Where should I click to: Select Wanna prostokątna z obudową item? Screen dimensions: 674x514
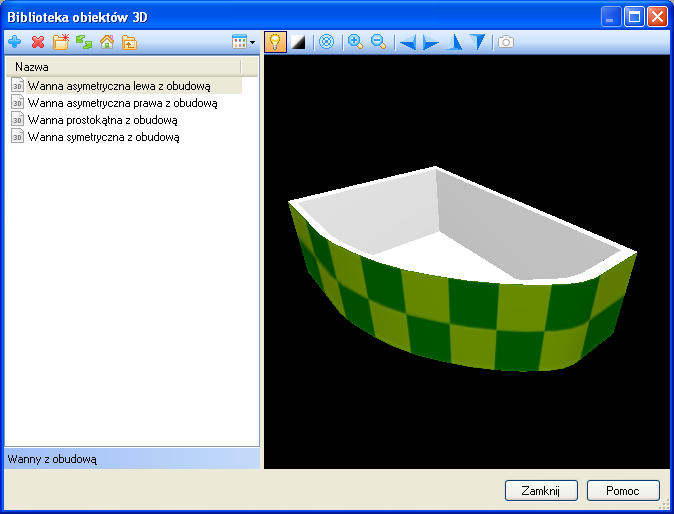103,119
